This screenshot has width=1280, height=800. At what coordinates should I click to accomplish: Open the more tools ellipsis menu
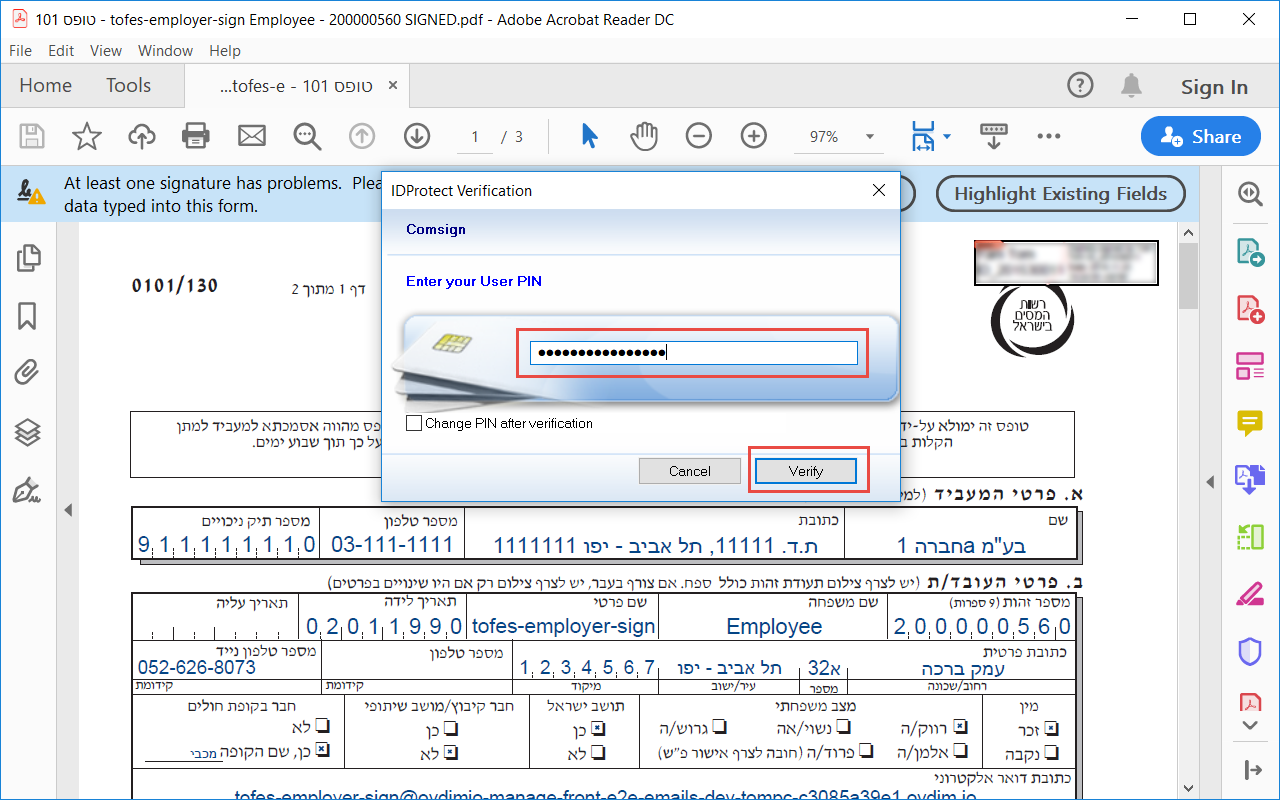coord(1048,137)
